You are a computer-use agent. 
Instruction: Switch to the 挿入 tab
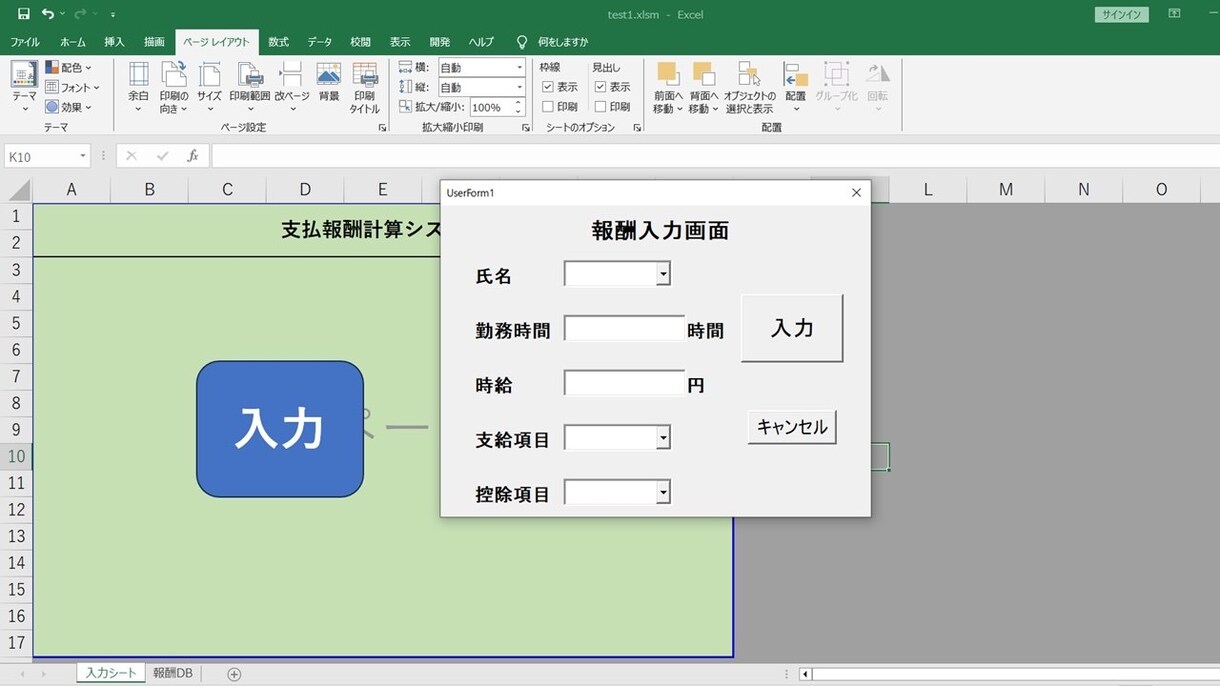[x=115, y=42]
